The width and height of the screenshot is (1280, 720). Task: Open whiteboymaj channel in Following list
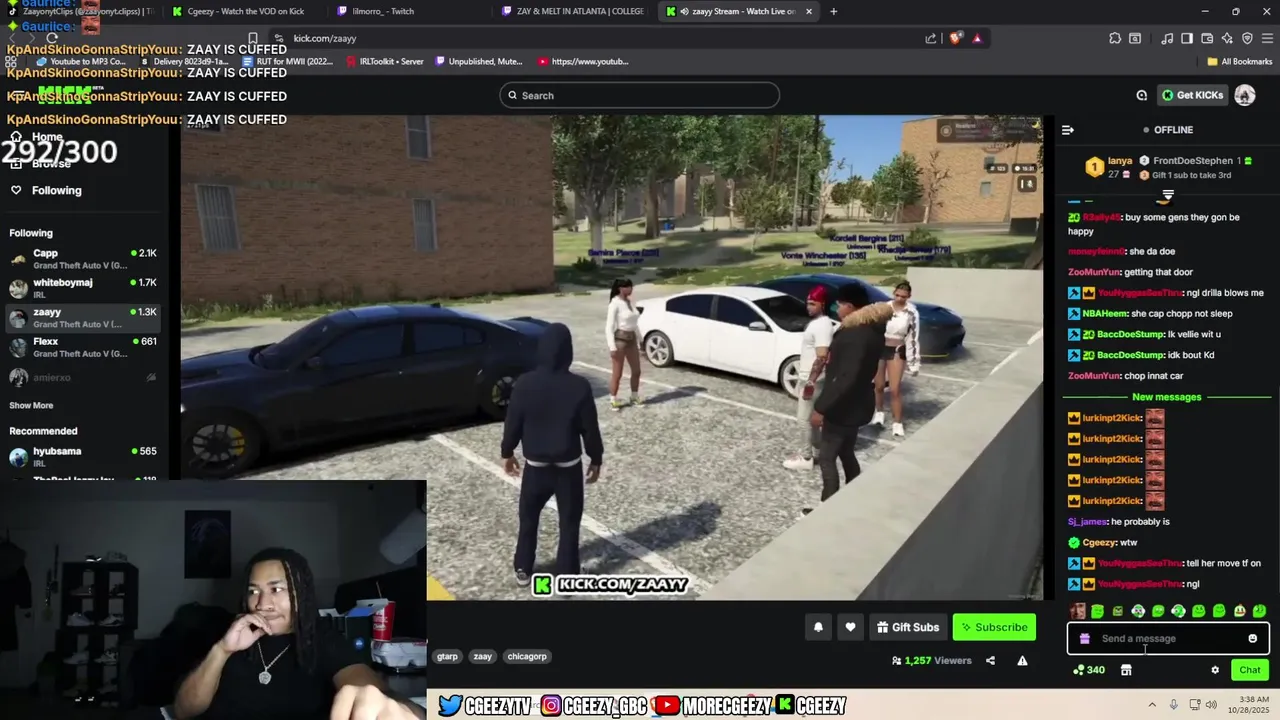pos(83,288)
